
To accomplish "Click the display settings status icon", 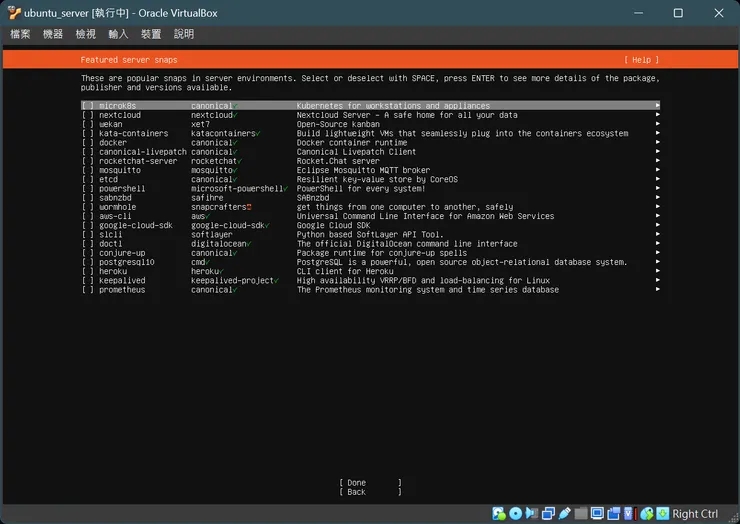I will pyautogui.click(x=597, y=514).
